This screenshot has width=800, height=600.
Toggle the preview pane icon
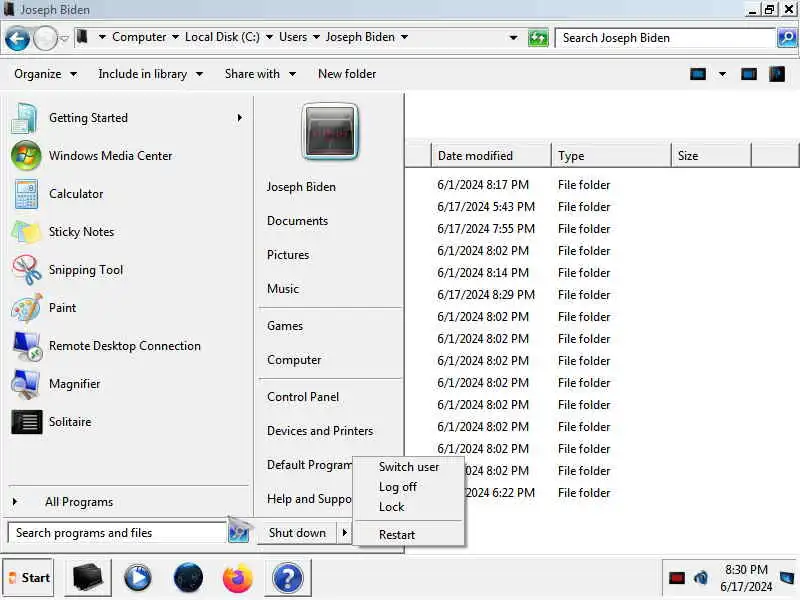click(748, 74)
